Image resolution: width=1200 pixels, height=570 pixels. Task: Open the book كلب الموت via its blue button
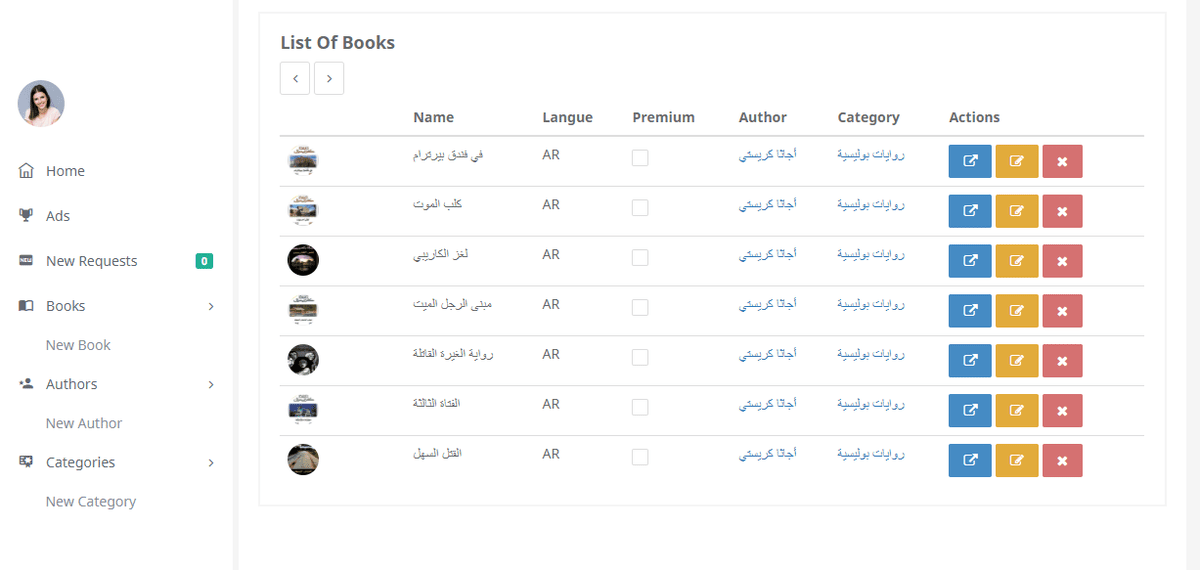click(970, 211)
